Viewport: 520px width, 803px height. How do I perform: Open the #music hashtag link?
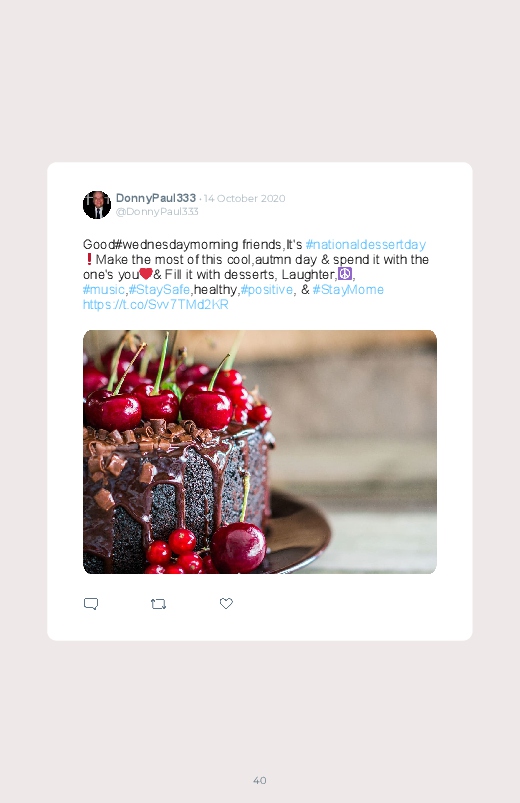[103, 289]
